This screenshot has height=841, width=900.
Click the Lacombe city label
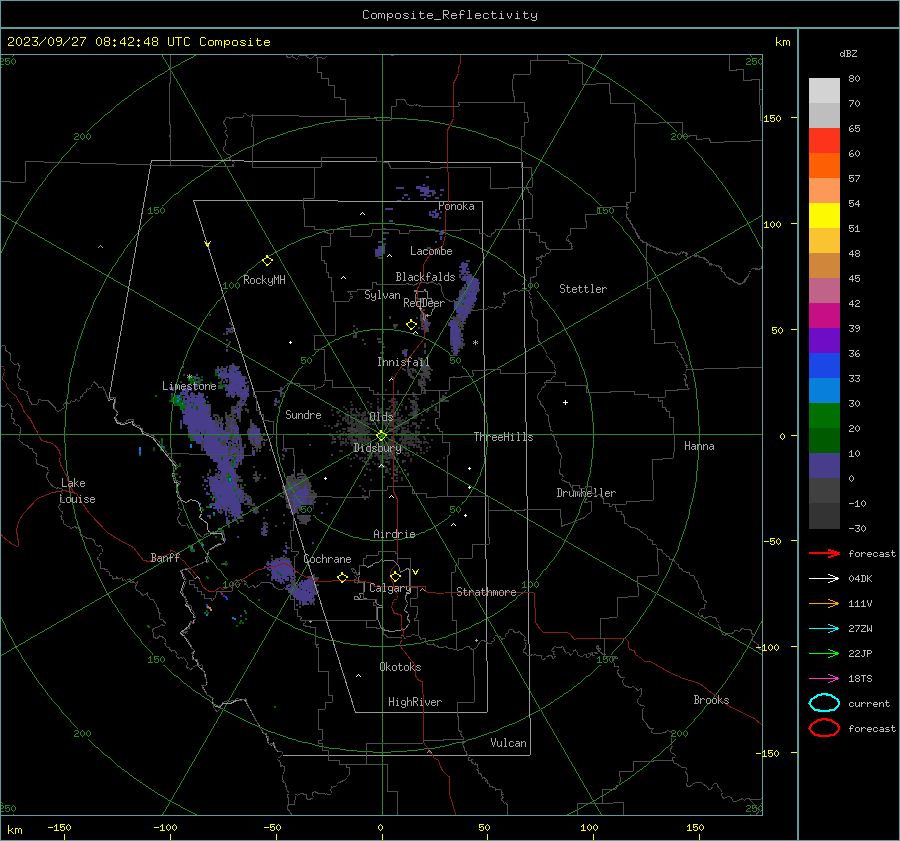pyautogui.click(x=431, y=251)
